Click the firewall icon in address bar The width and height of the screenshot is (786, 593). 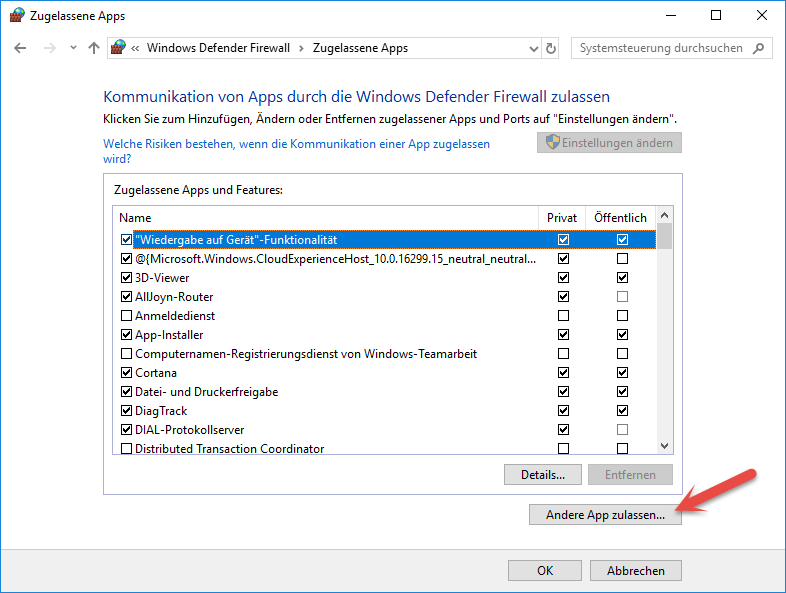(119, 48)
